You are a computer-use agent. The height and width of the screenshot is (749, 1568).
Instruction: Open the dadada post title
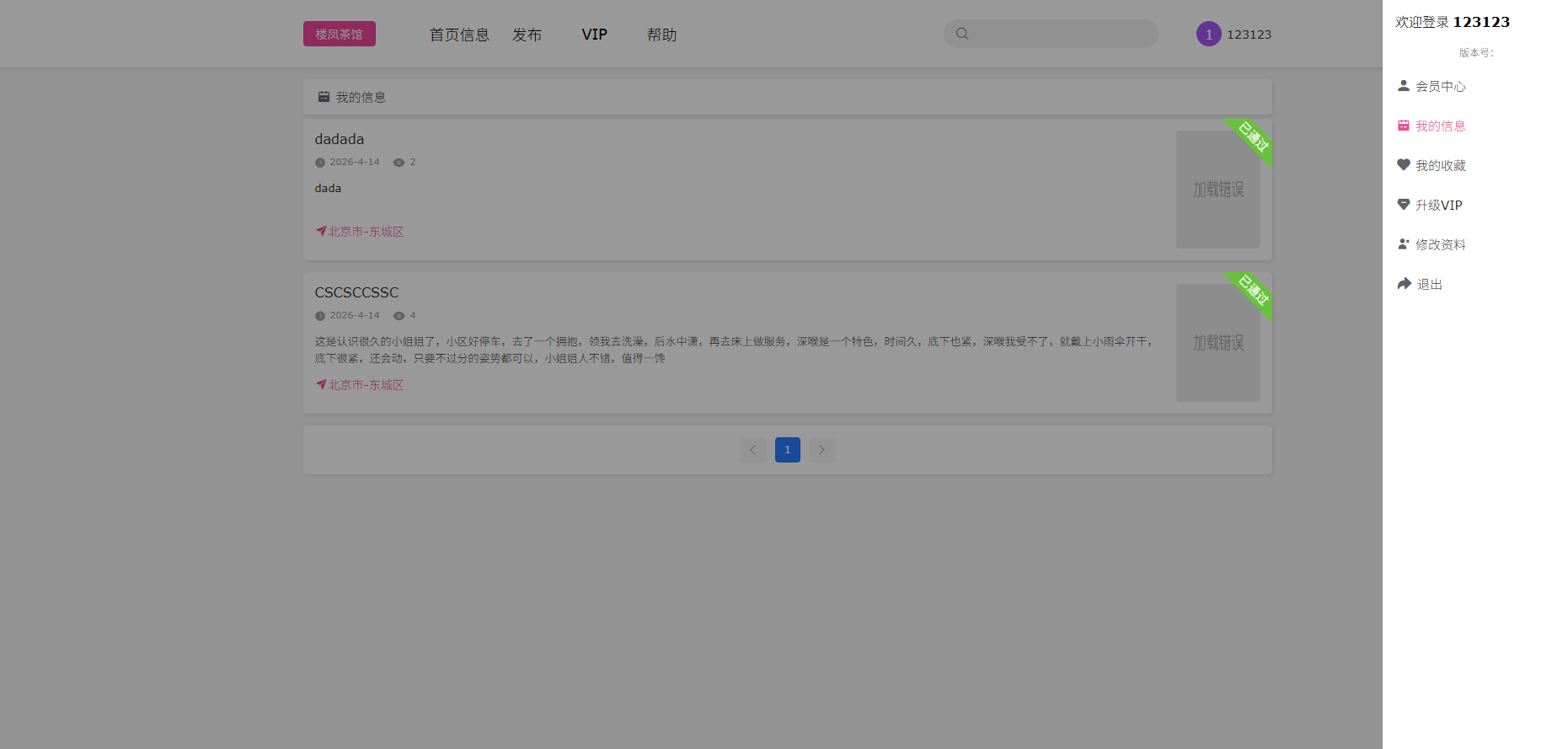[x=340, y=139]
